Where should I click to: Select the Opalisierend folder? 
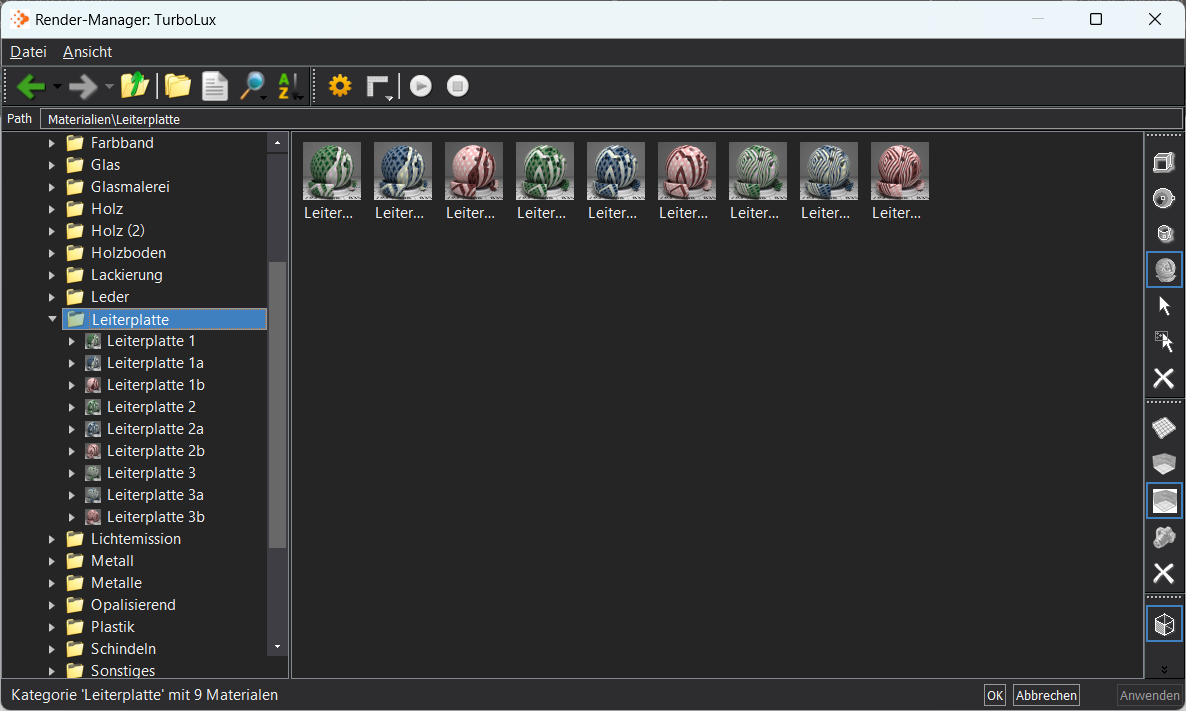(x=133, y=605)
